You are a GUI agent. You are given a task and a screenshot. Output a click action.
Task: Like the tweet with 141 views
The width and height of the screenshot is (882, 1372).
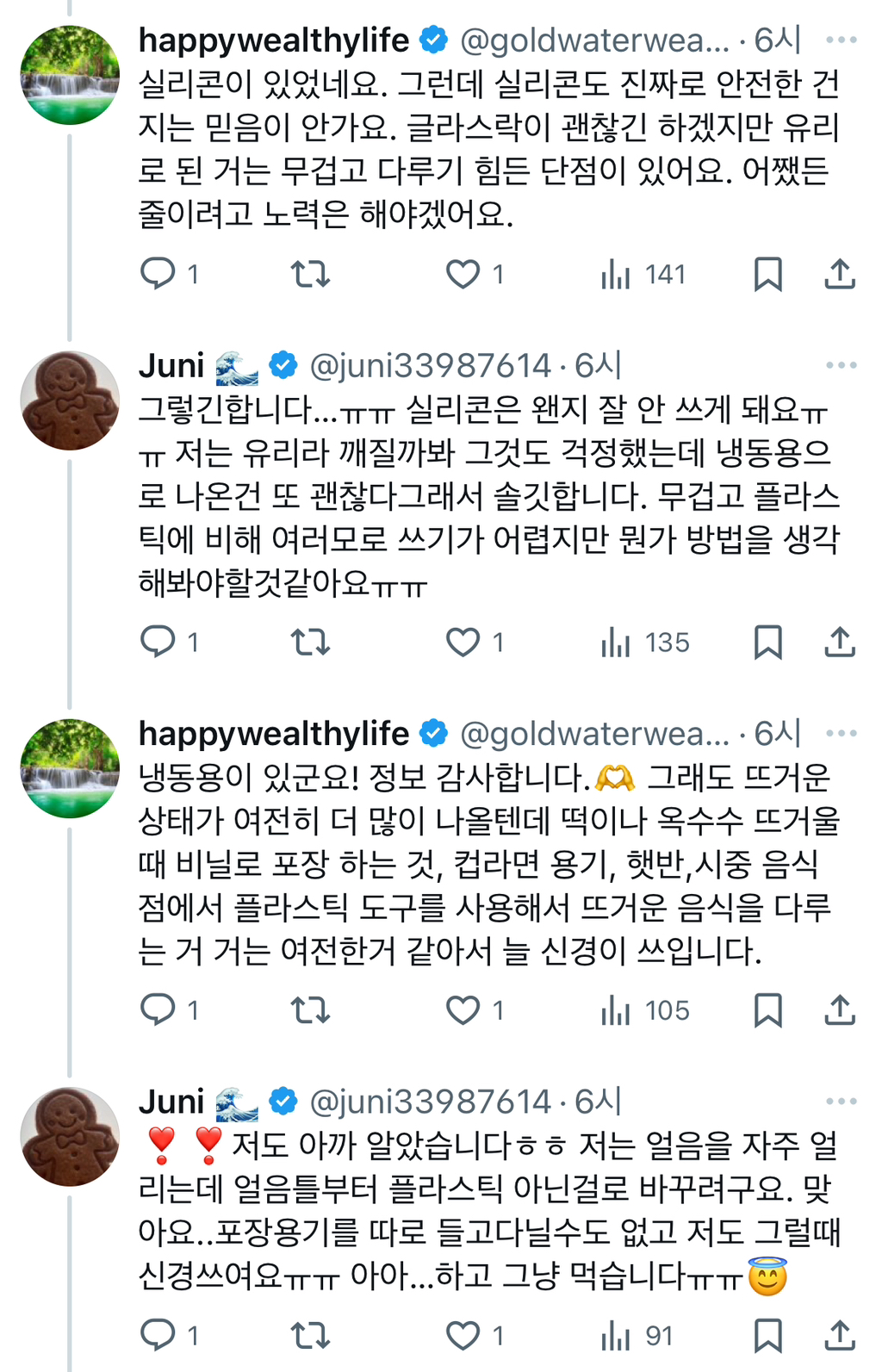coord(463,274)
